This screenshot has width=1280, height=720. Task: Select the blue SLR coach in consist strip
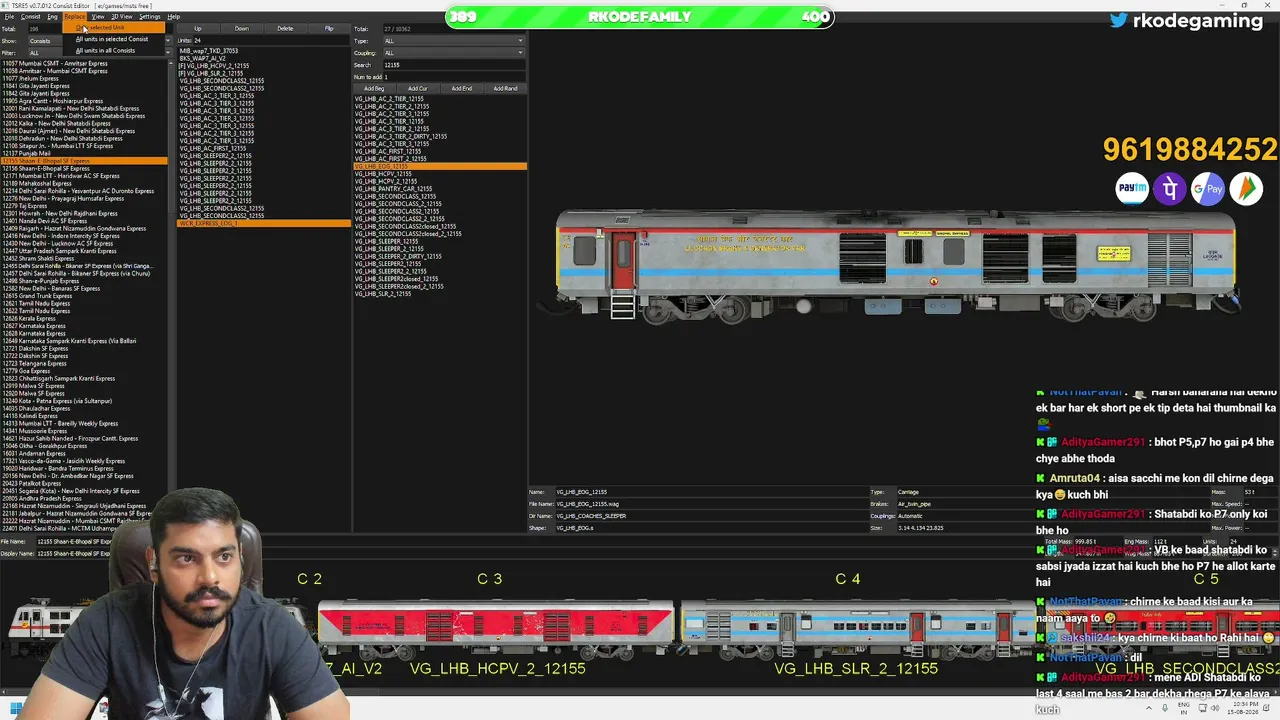pos(858,630)
